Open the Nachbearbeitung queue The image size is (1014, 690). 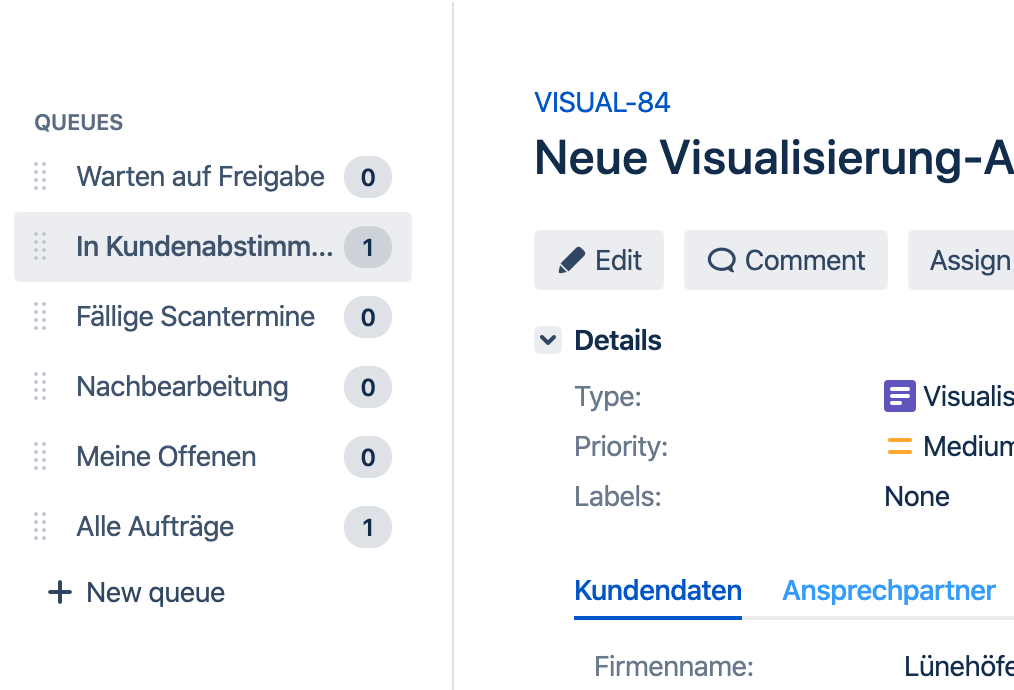click(x=213, y=387)
